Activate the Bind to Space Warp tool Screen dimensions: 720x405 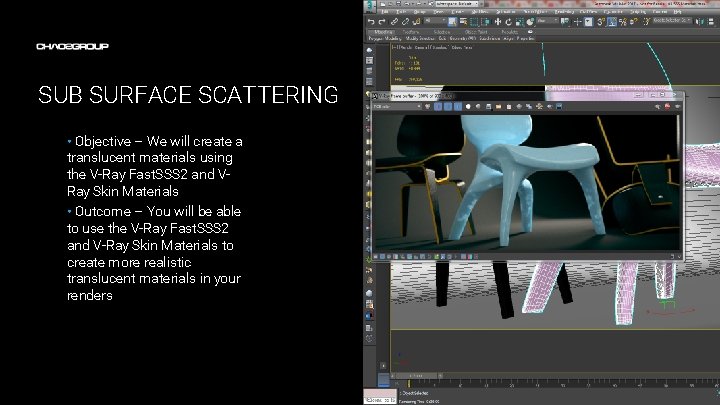[416, 22]
